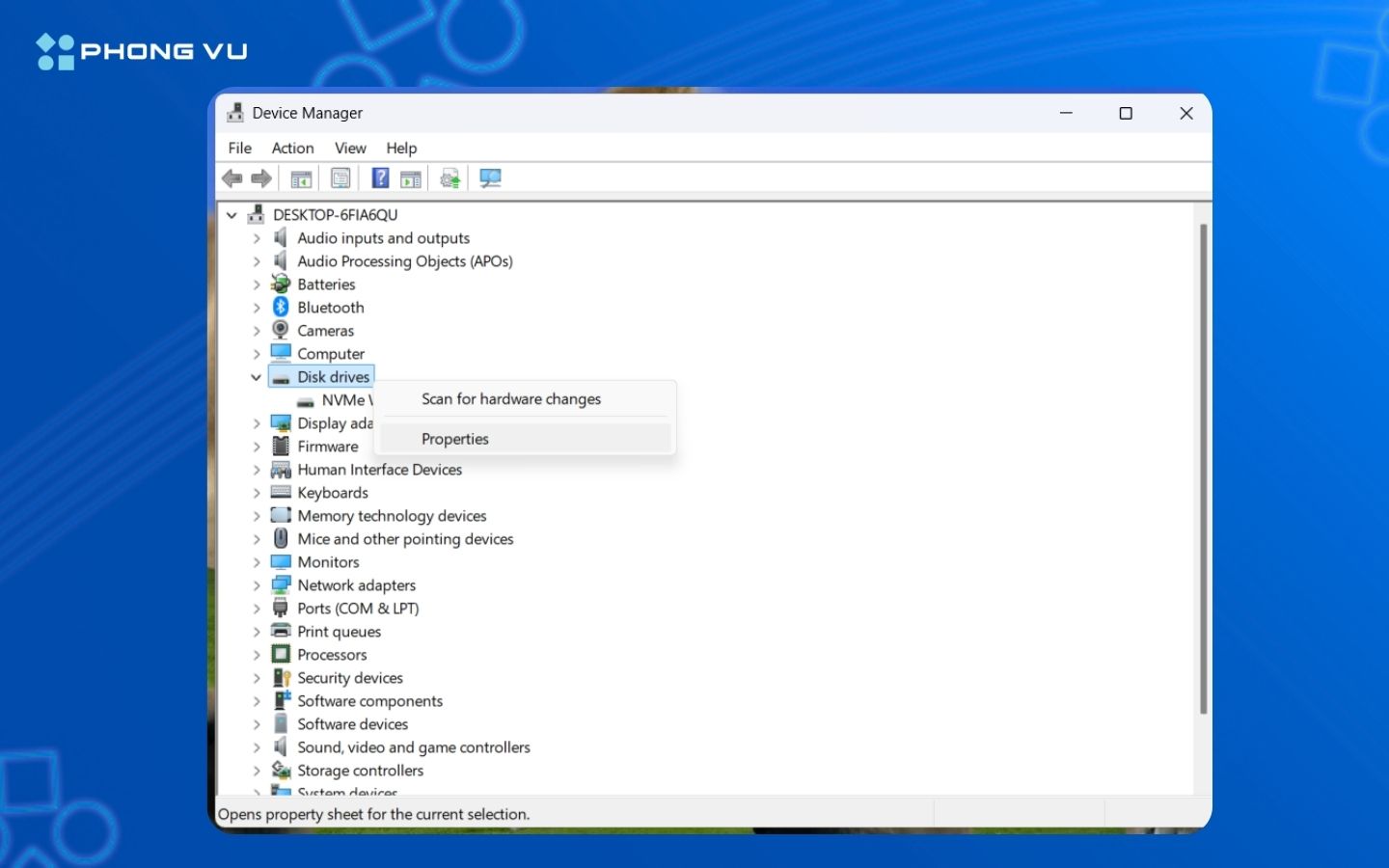Click the Batteries category icon
The image size is (1389, 868).
281,284
